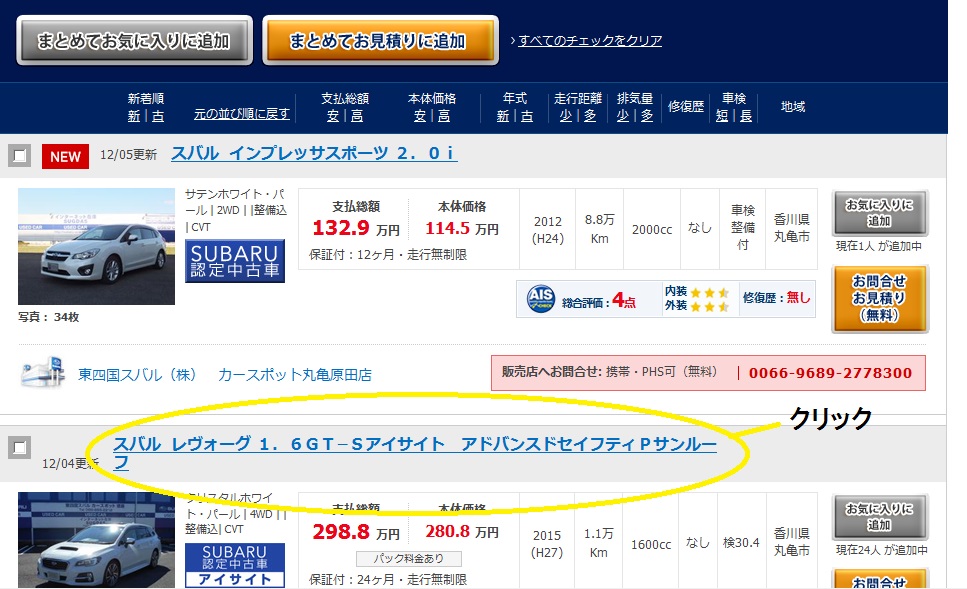Sort 排気量 by 多 (largest engine)
The image size is (967, 589).
646,116
